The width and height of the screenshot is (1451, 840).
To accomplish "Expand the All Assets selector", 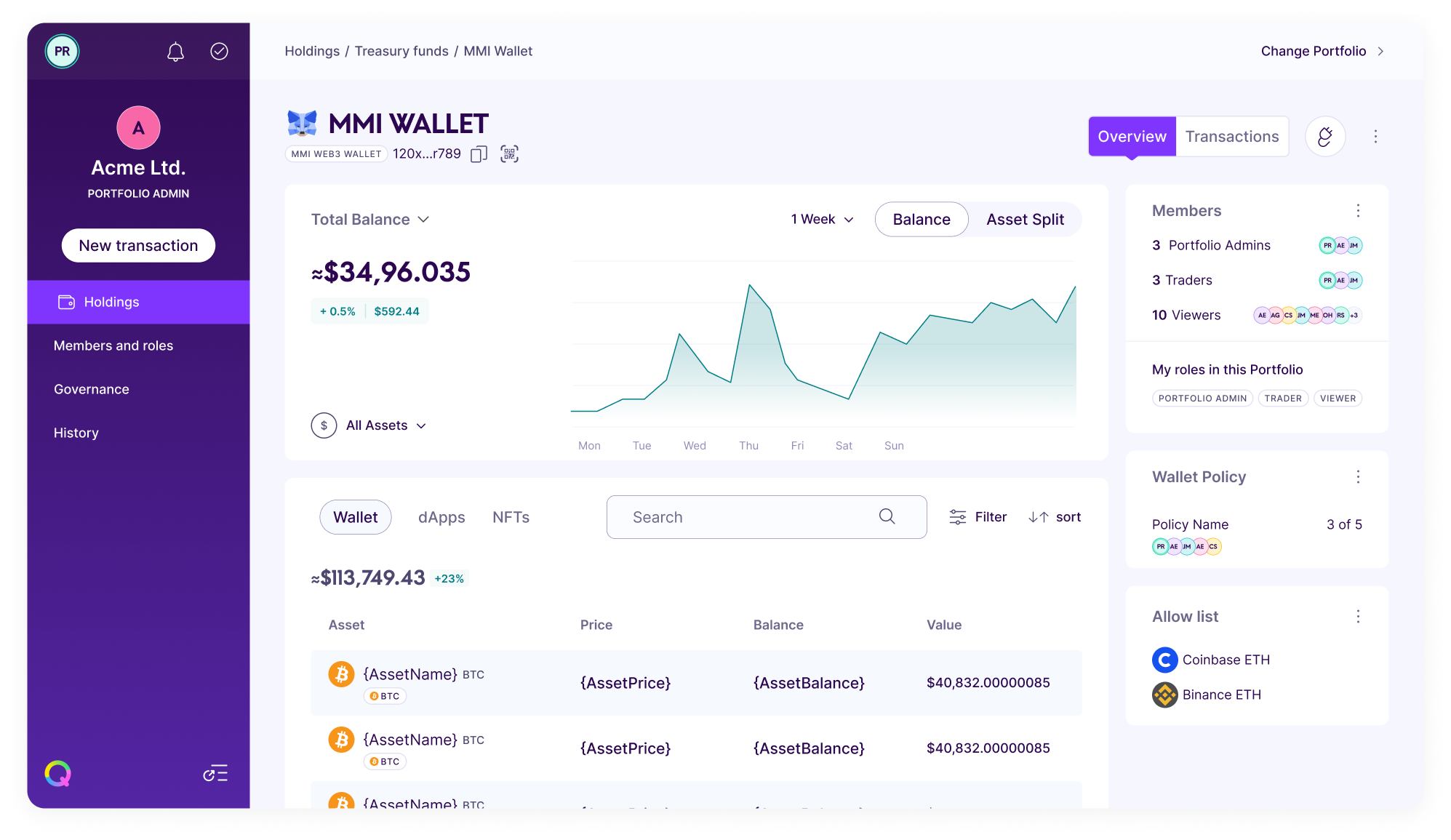I will click(x=385, y=425).
